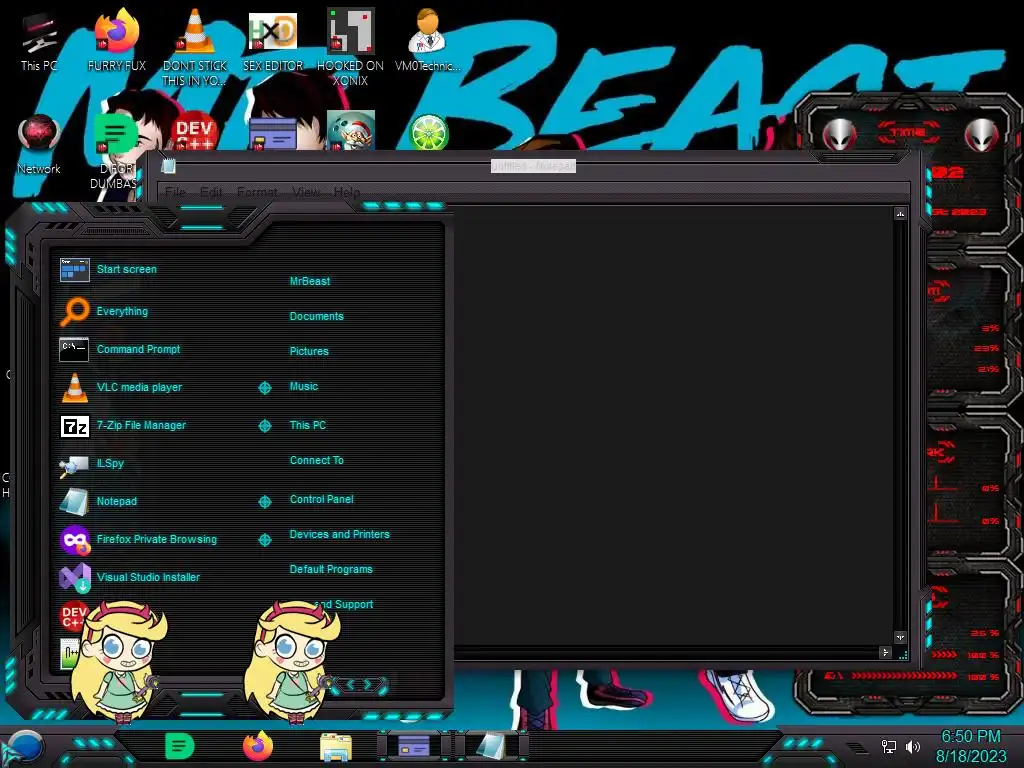Screen dimensions: 1024x768
Task: Open the Help menu in Notepad
Action: 347,192
